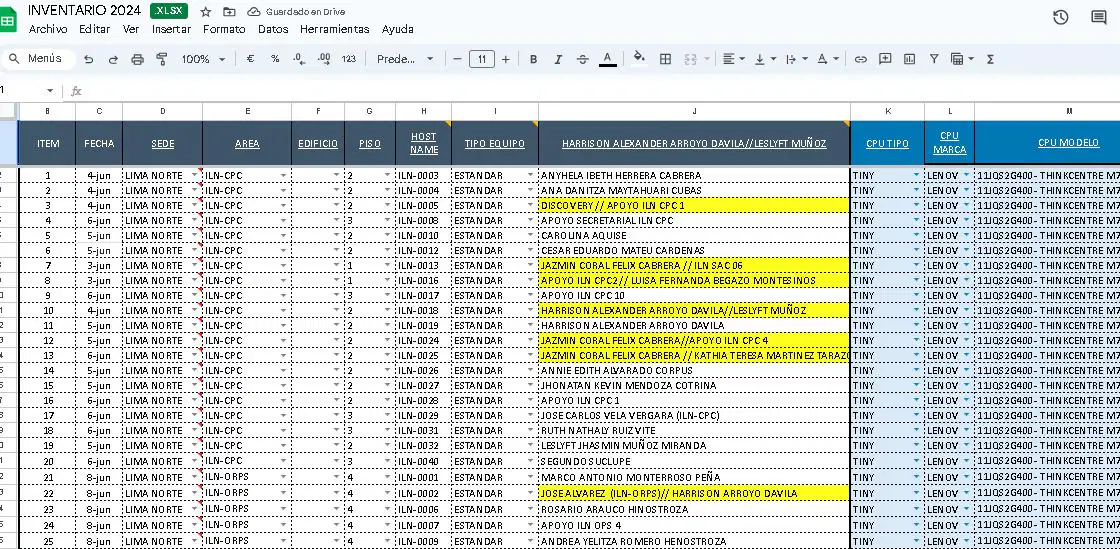1120x549 pixels.
Task: Open SEDE dropdown in item 1 row
Action: click(194, 175)
